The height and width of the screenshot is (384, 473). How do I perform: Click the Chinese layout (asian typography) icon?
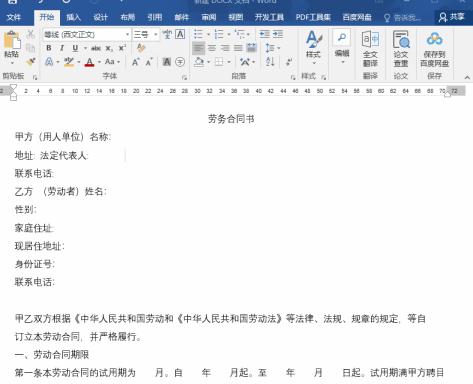click(x=245, y=62)
